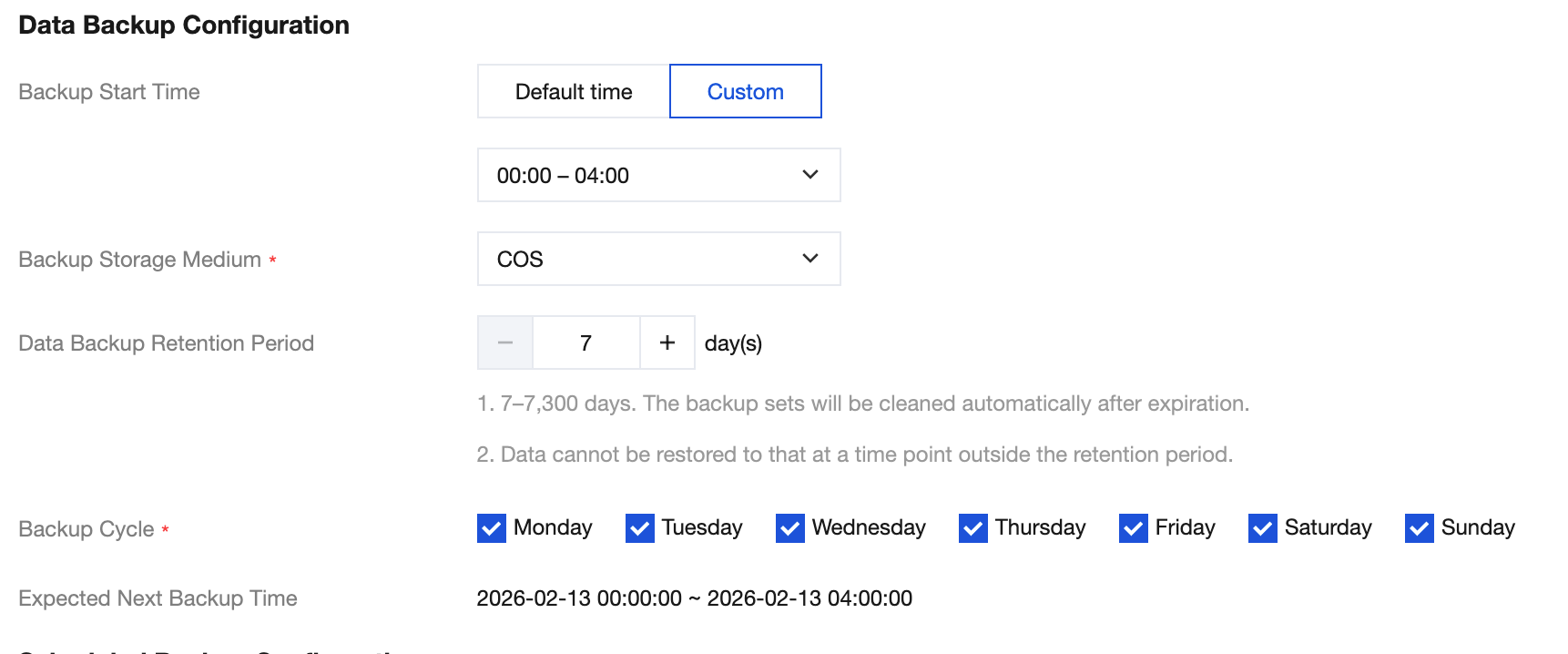Screen dimensions: 1568x654
Task: Click the chevron on the 00:00 – 04:00 selector
Action: (x=809, y=175)
